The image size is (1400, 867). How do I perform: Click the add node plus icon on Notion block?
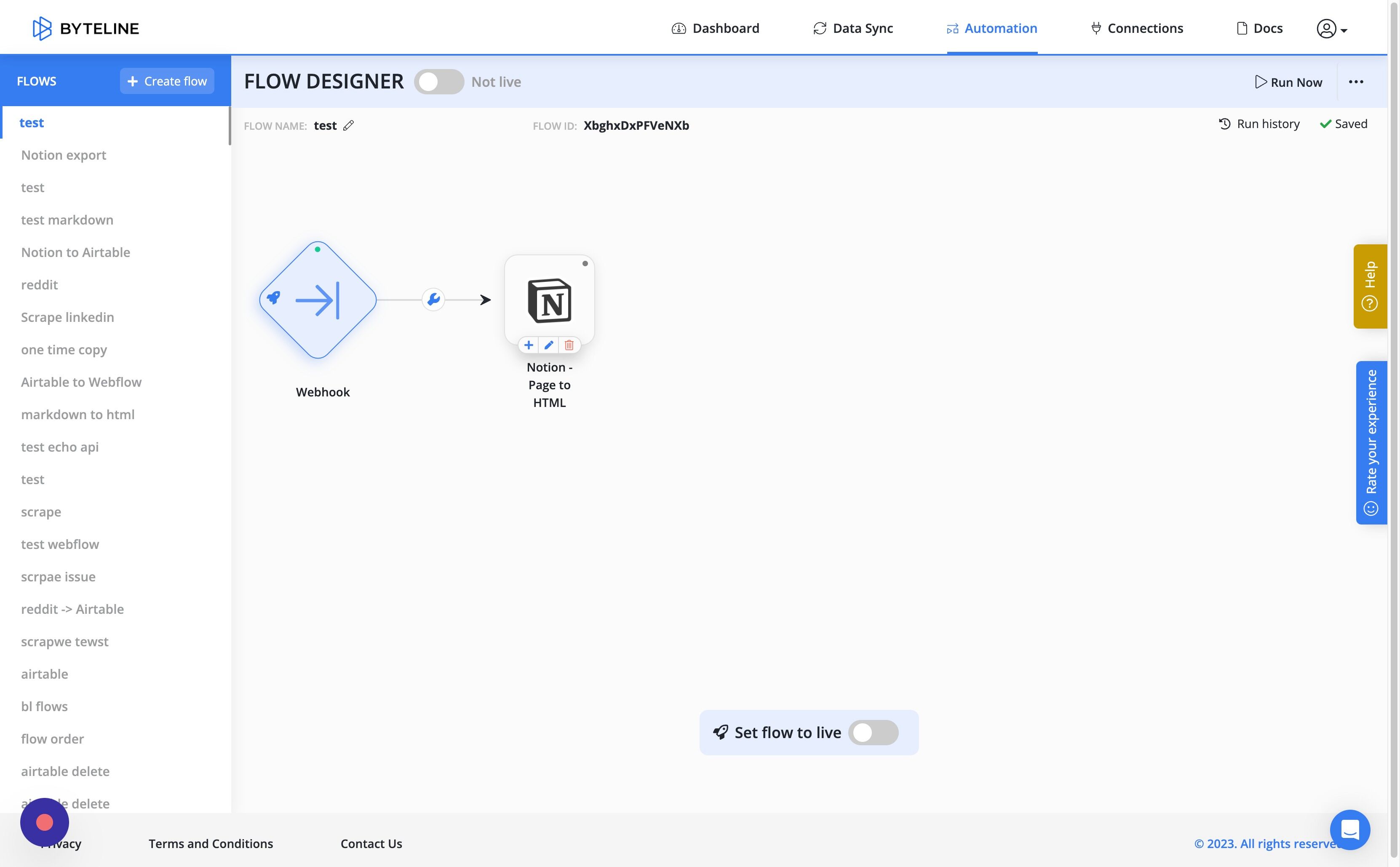tap(528, 344)
